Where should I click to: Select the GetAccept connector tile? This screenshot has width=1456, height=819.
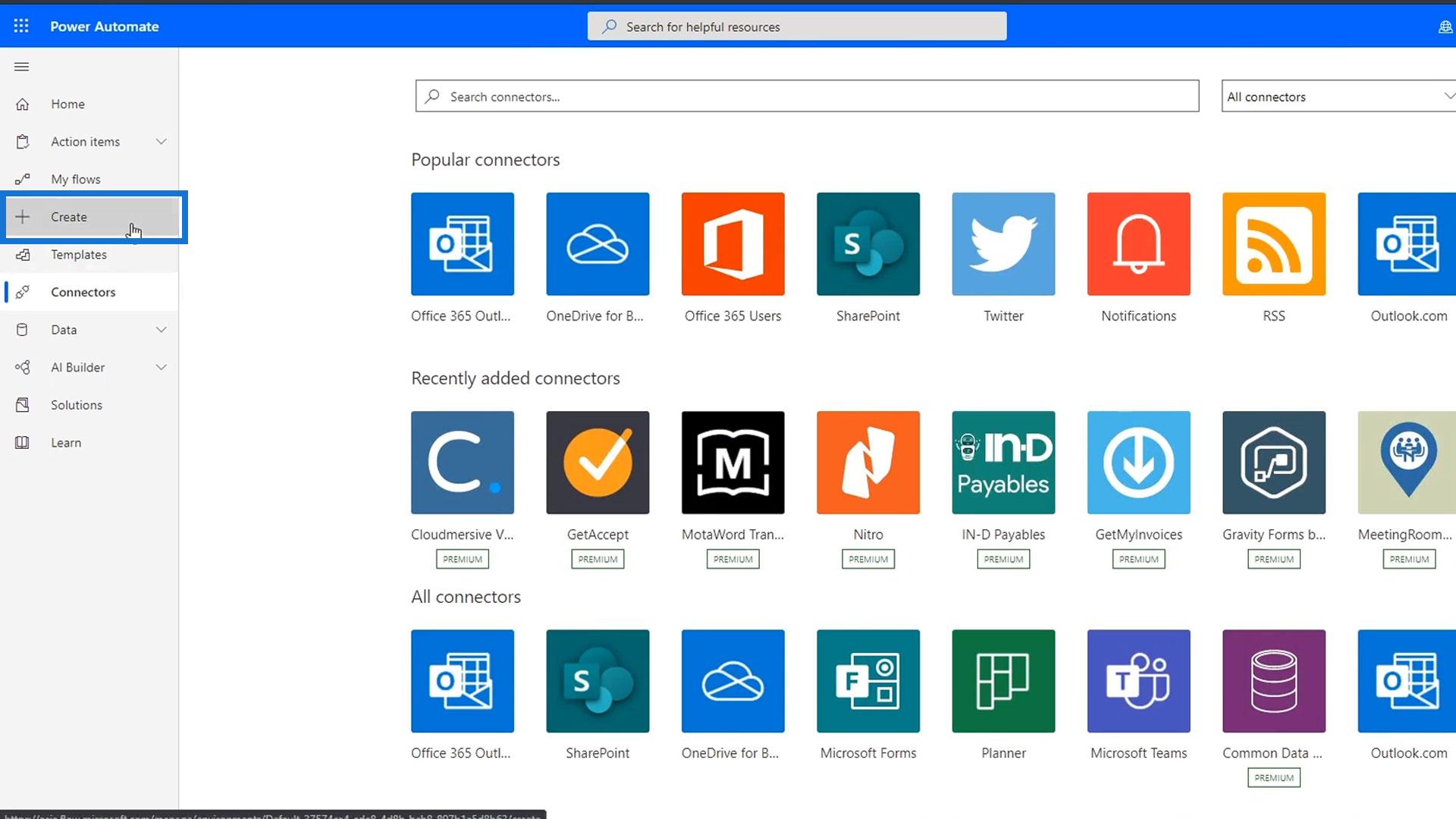click(598, 463)
